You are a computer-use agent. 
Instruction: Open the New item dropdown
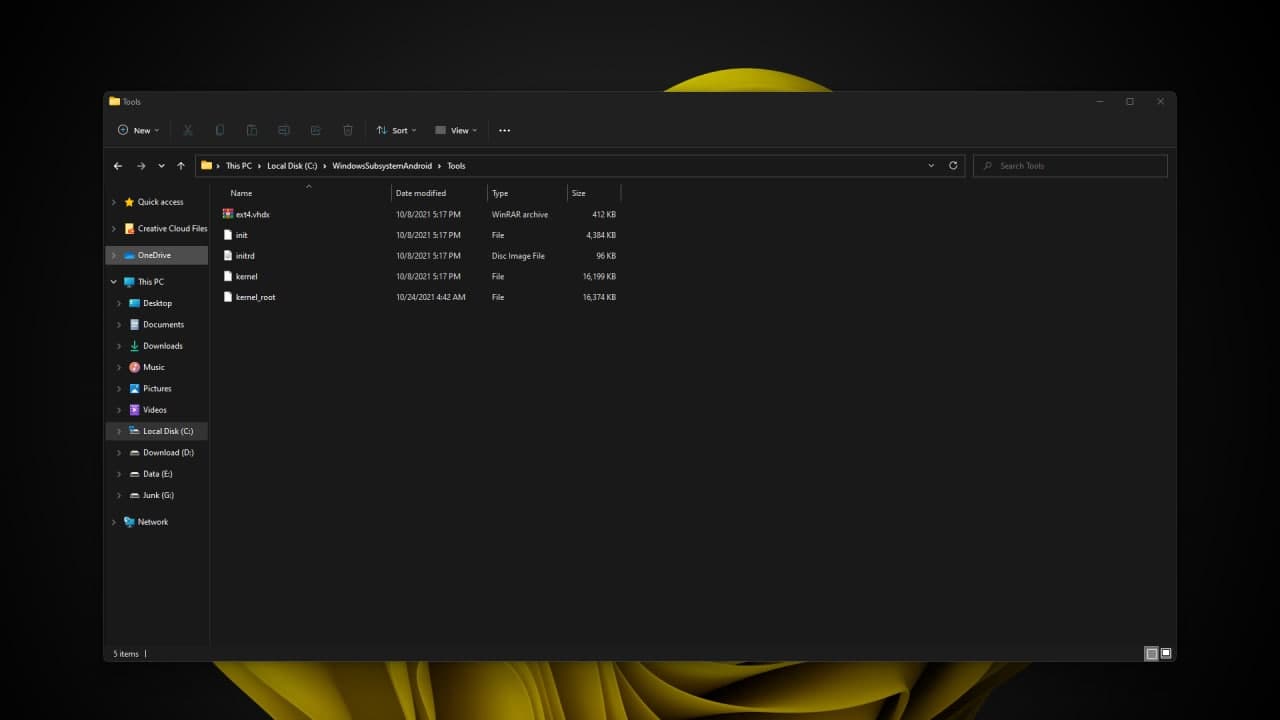pos(138,130)
